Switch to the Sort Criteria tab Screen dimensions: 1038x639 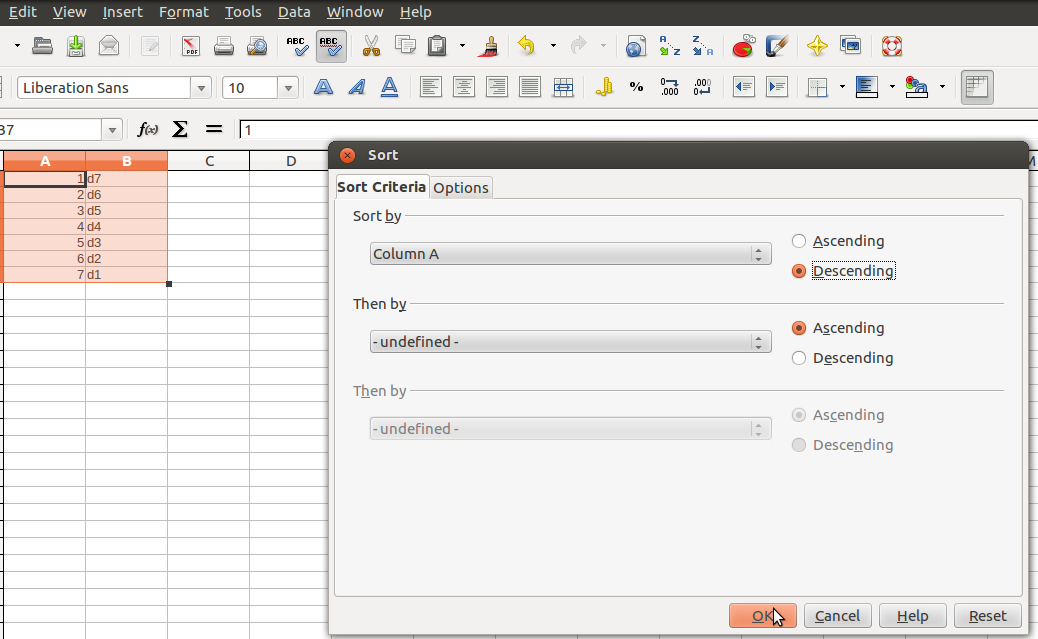(381, 187)
